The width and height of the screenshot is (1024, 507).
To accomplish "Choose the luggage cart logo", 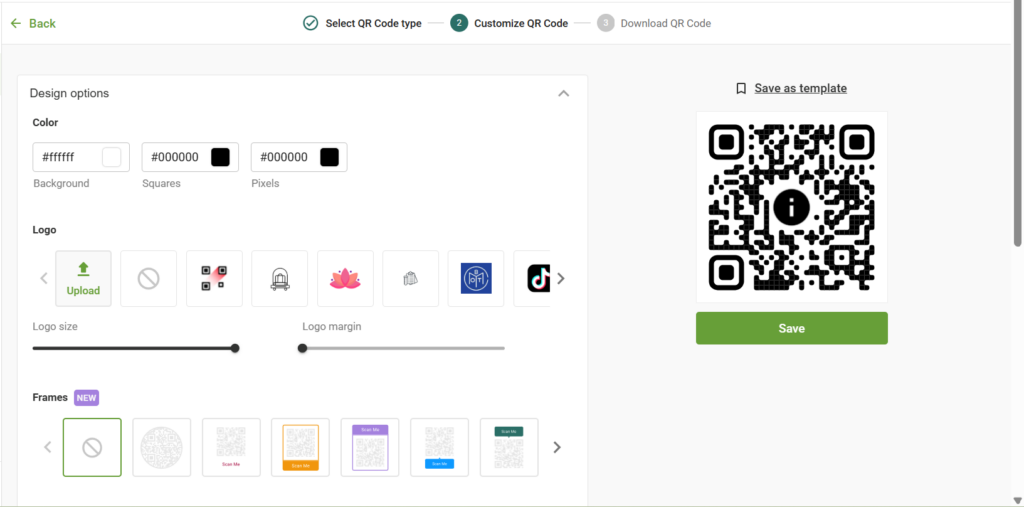I will [280, 279].
